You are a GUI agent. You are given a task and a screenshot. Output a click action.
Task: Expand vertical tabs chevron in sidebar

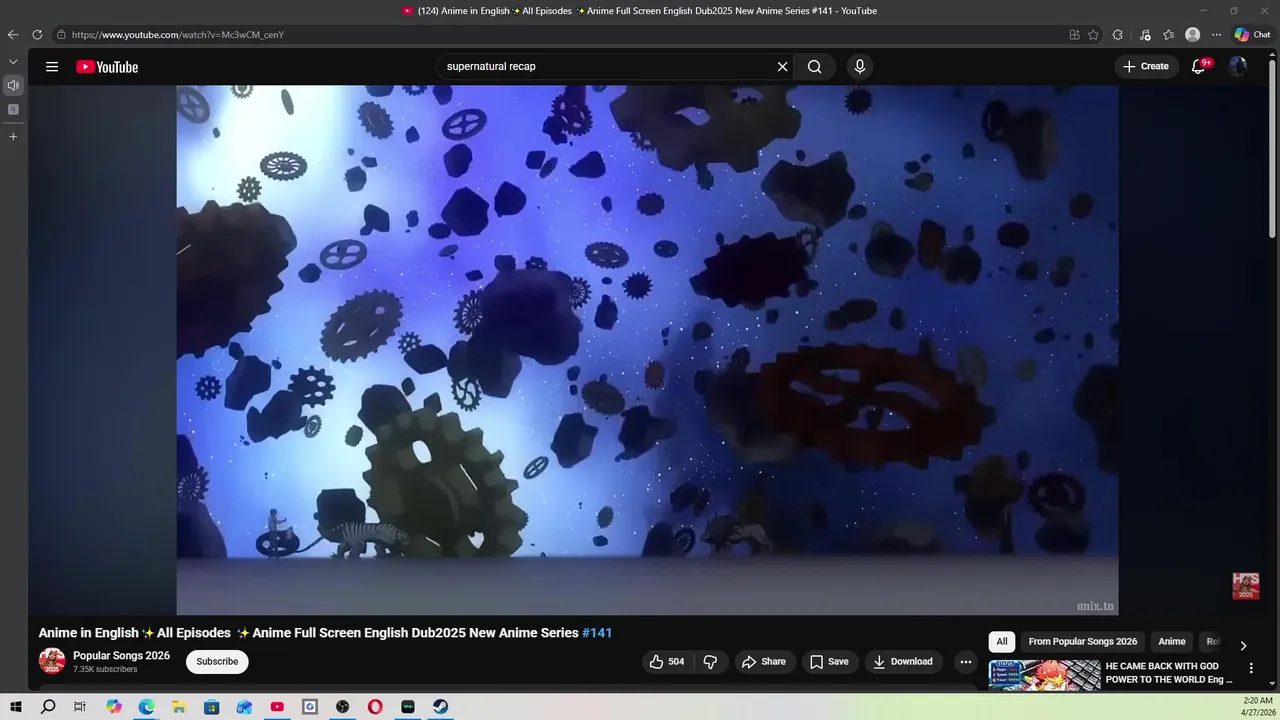[13, 62]
